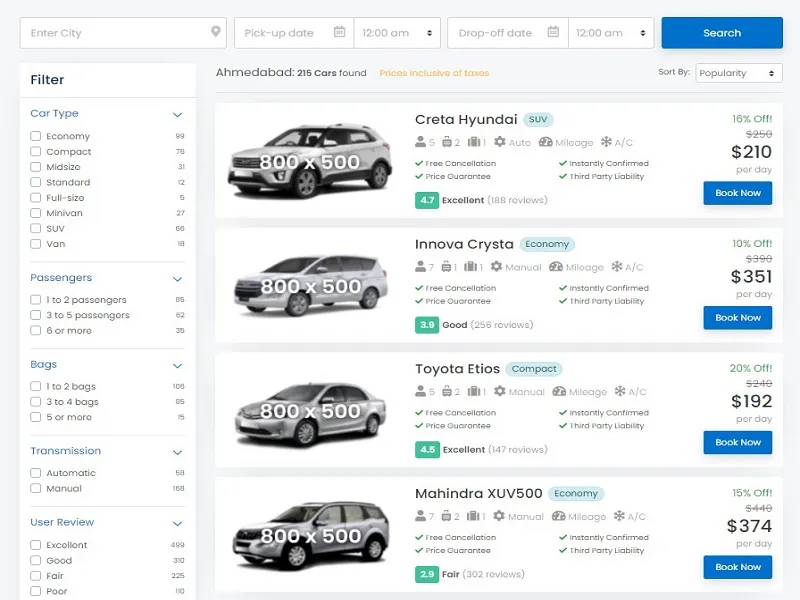Collapse the Car Type filter section
Image resolution: width=800 pixels, height=600 pixels.
point(177,114)
